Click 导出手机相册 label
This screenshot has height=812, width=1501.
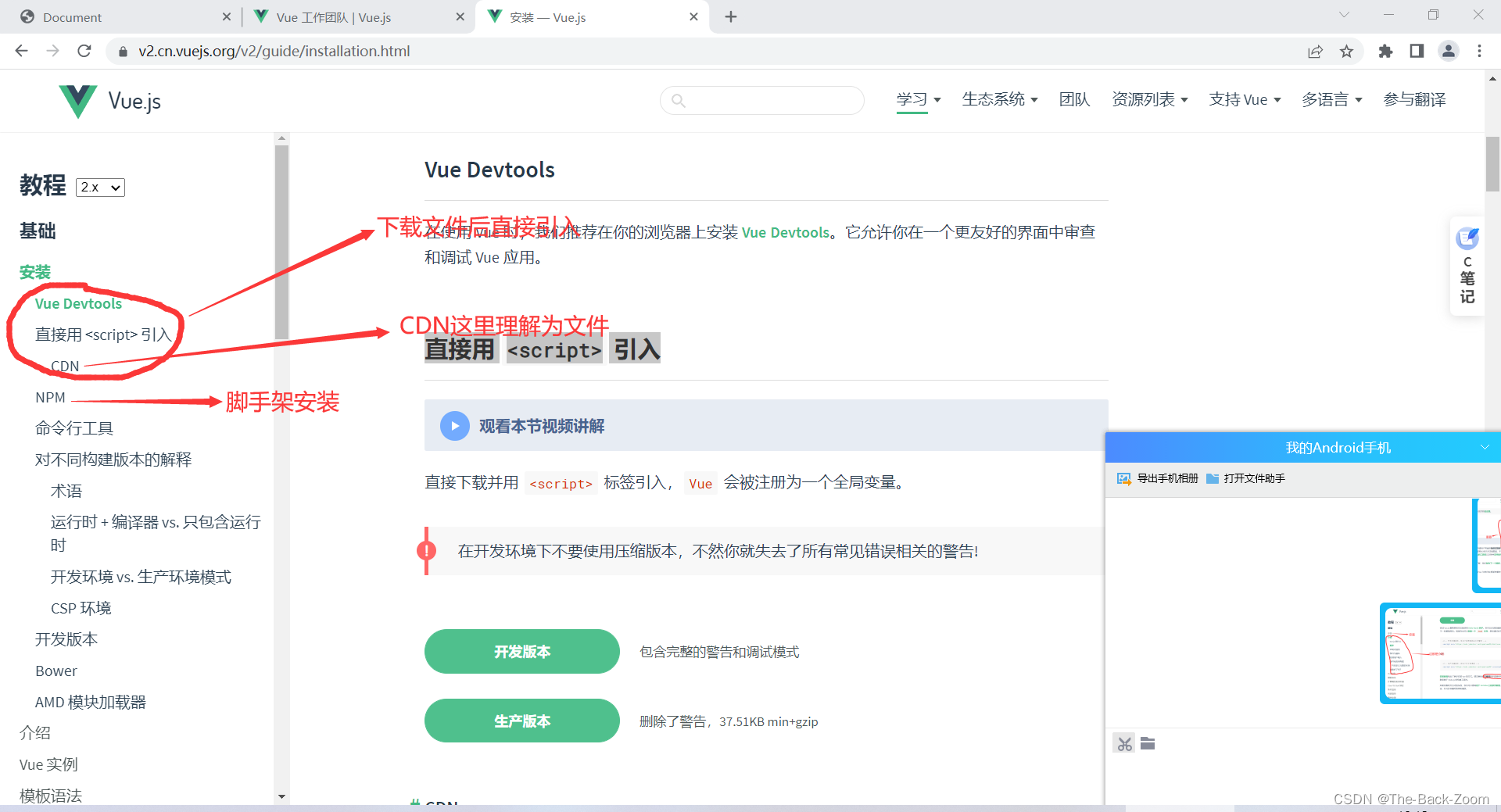[x=1167, y=478]
